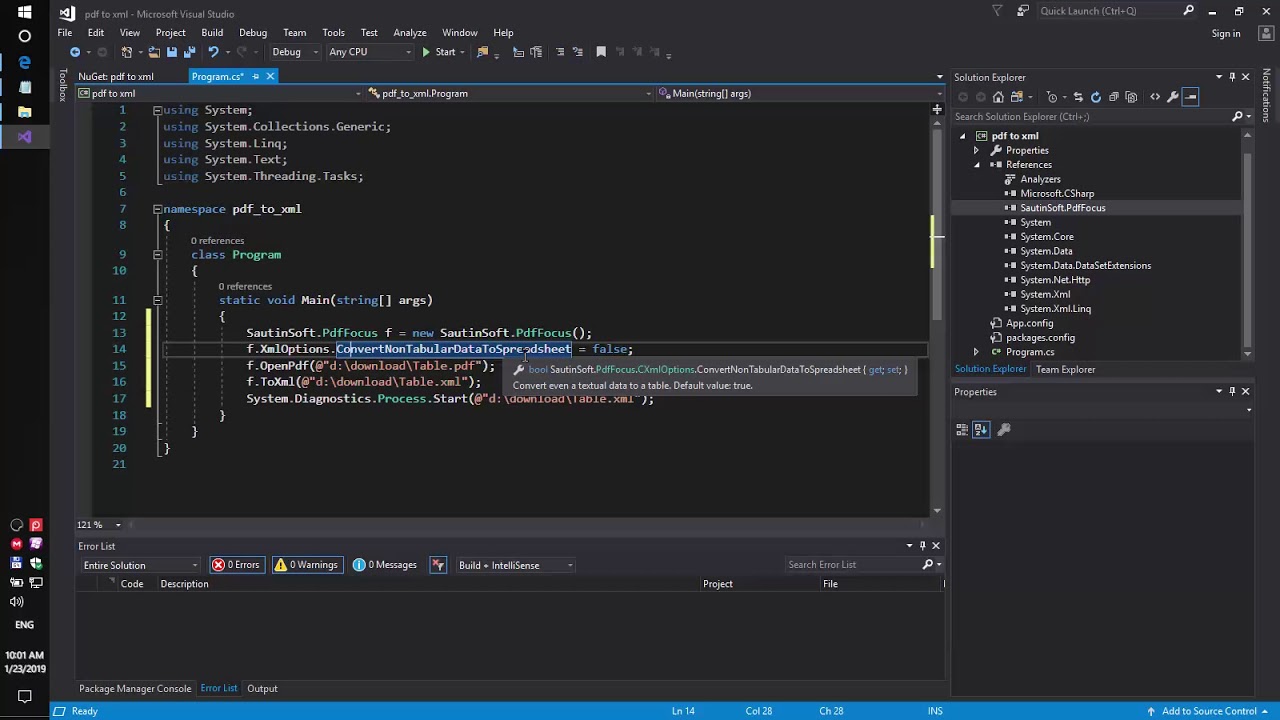Click Sync with Active Document in Solution Explorer

1078,97
